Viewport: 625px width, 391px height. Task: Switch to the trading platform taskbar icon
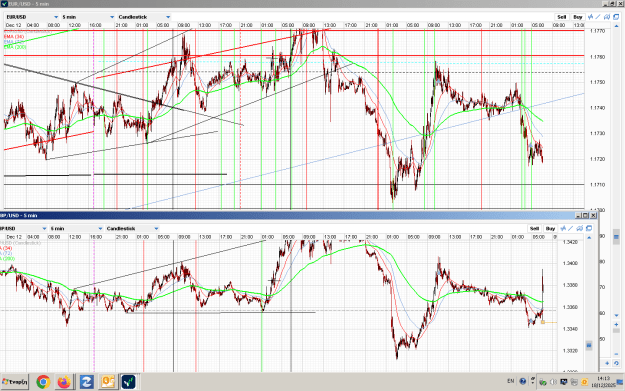[x=129, y=382]
